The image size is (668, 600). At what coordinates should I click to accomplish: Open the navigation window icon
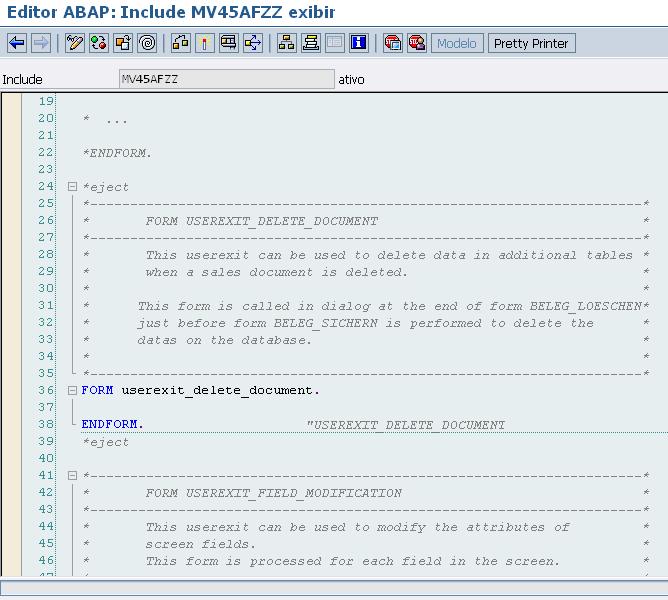[310, 43]
